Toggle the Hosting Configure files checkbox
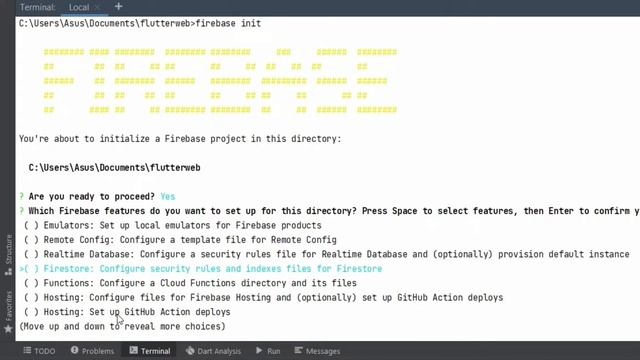The width and height of the screenshot is (640, 360). coord(31,298)
